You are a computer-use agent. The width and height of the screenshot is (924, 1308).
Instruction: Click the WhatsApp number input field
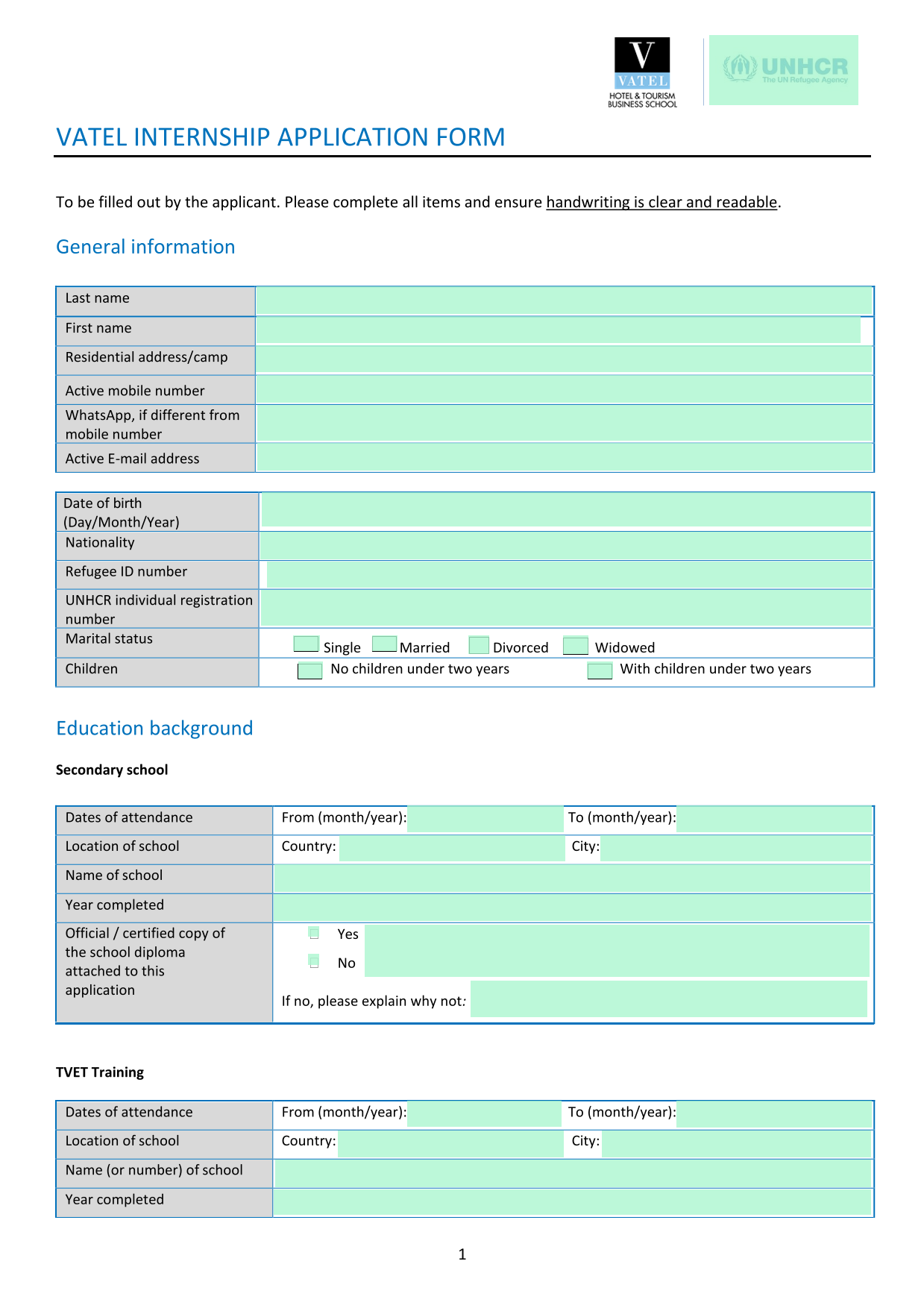(564, 424)
